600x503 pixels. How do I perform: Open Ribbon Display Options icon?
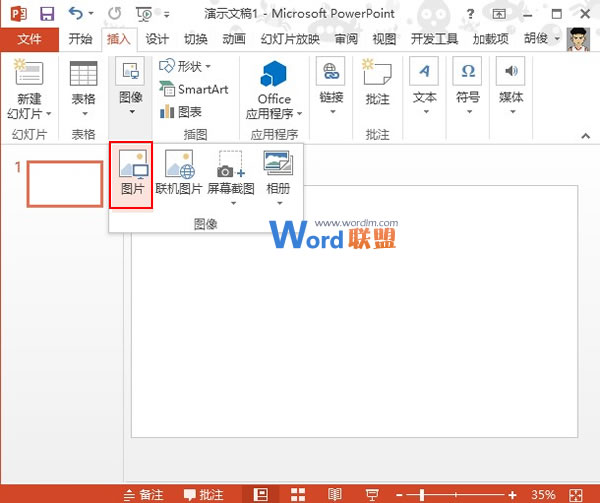pos(499,14)
